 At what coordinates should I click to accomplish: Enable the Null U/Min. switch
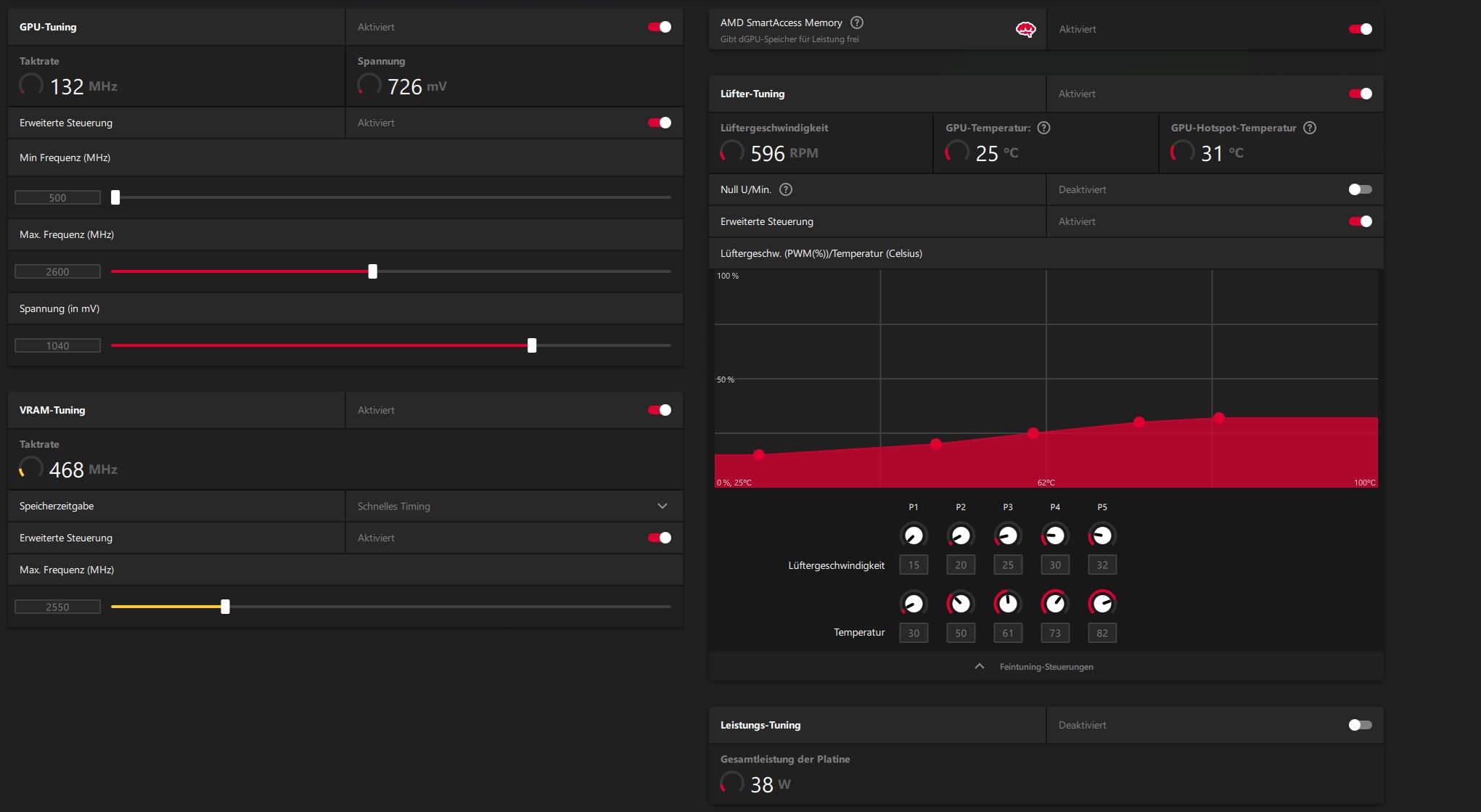point(1360,189)
